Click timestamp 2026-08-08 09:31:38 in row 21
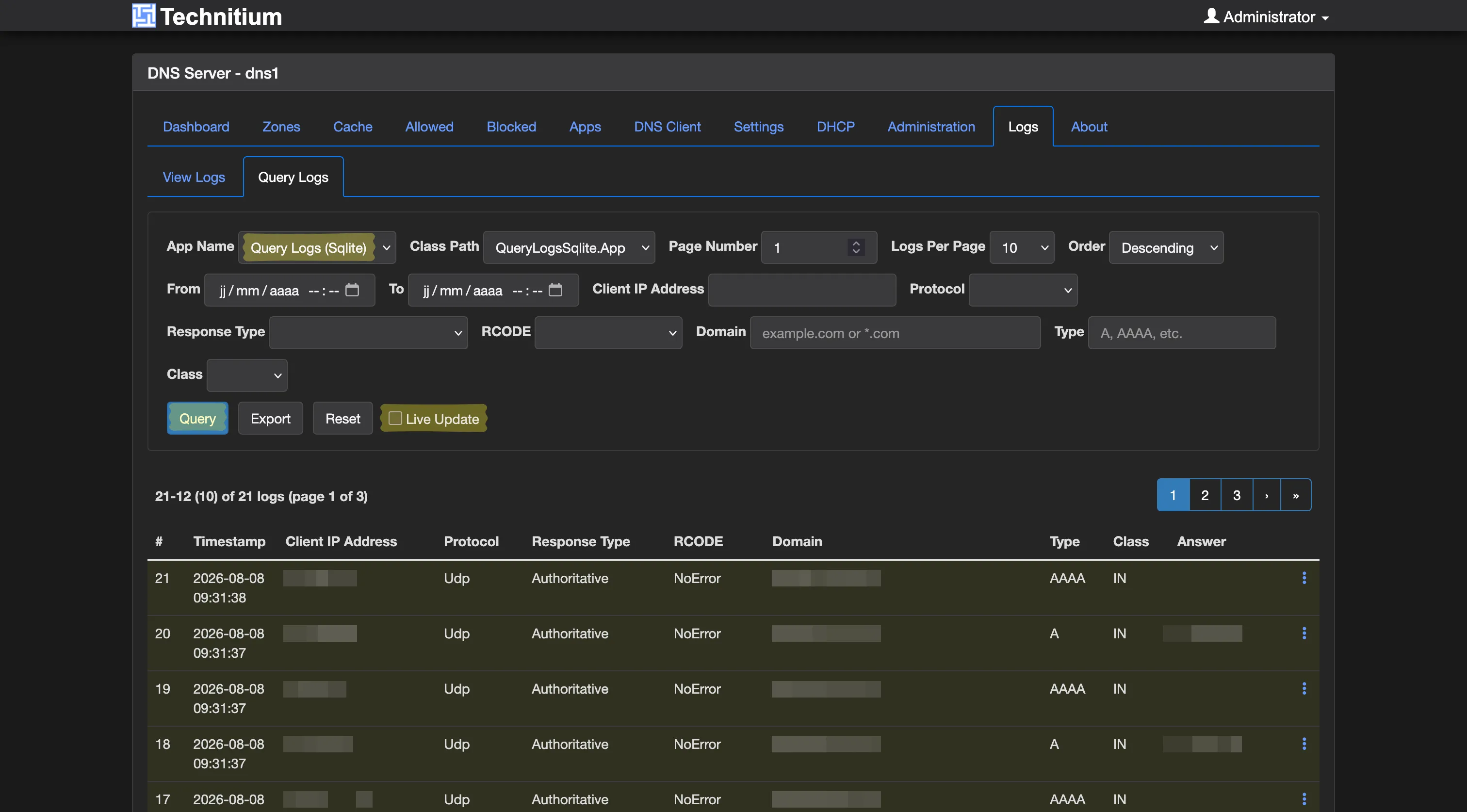 click(228, 587)
